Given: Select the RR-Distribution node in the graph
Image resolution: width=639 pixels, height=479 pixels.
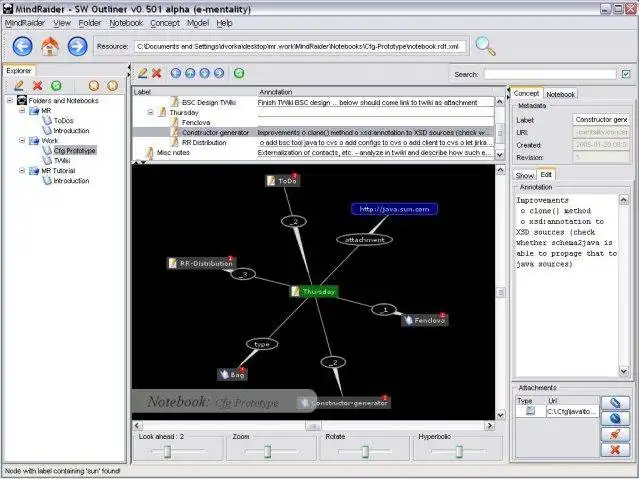Looking at the screenshot, I should (x=202, y=263).
